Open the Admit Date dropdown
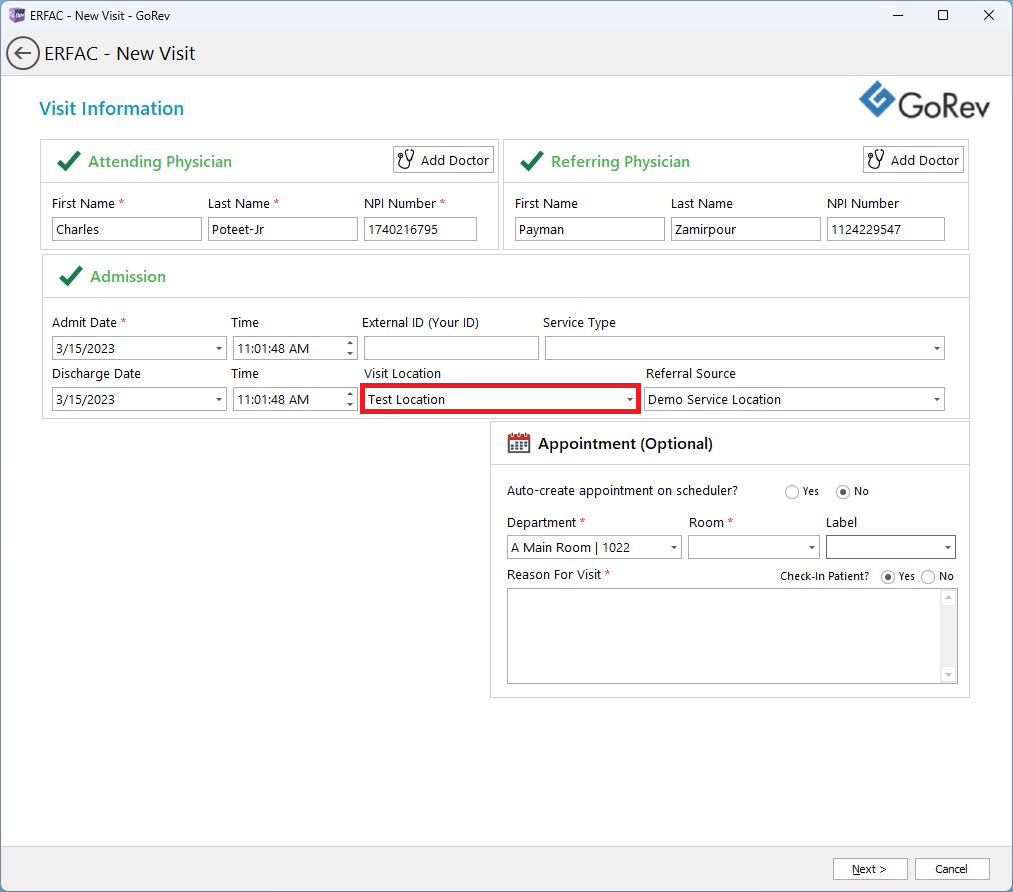This screenshot has width=1013, height=892. (219, 348)
